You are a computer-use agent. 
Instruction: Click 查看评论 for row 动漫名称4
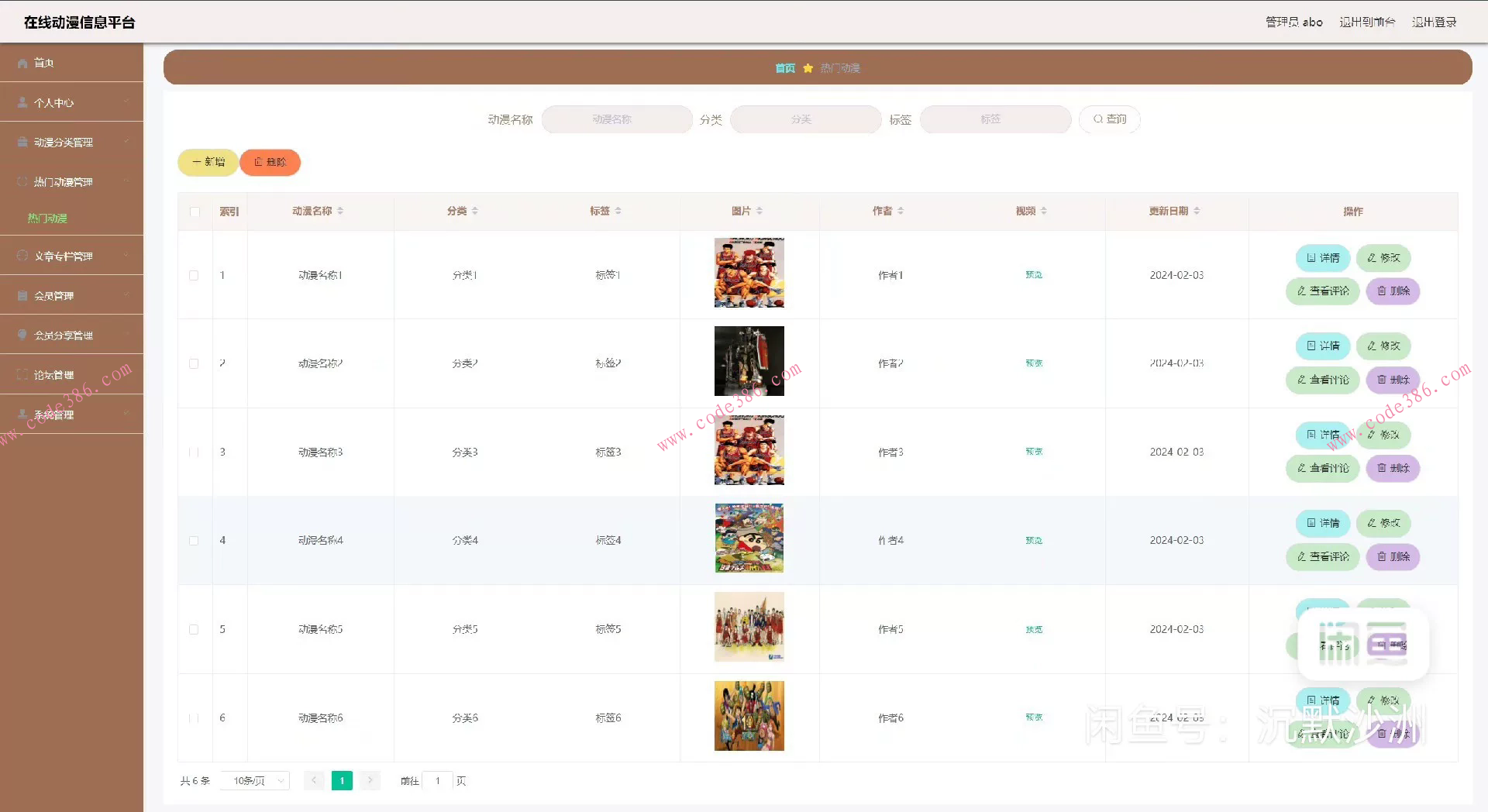[1322, 556]
